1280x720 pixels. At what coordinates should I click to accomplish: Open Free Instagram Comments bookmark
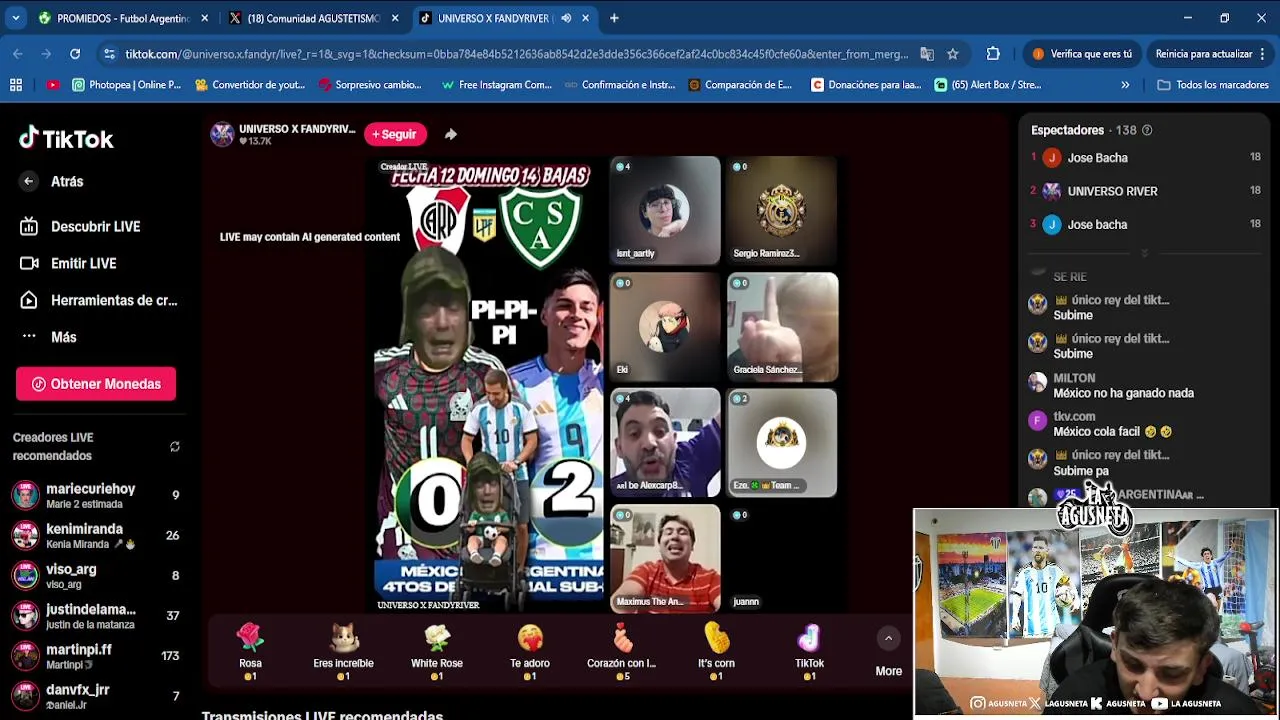tap(496, 85)
